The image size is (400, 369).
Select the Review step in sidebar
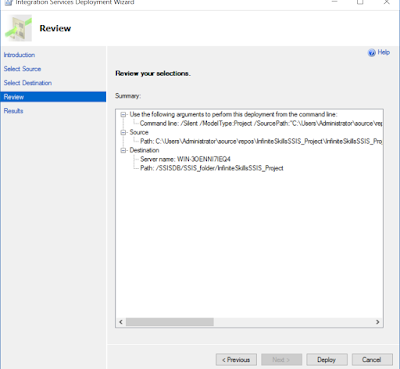point(53,97)
